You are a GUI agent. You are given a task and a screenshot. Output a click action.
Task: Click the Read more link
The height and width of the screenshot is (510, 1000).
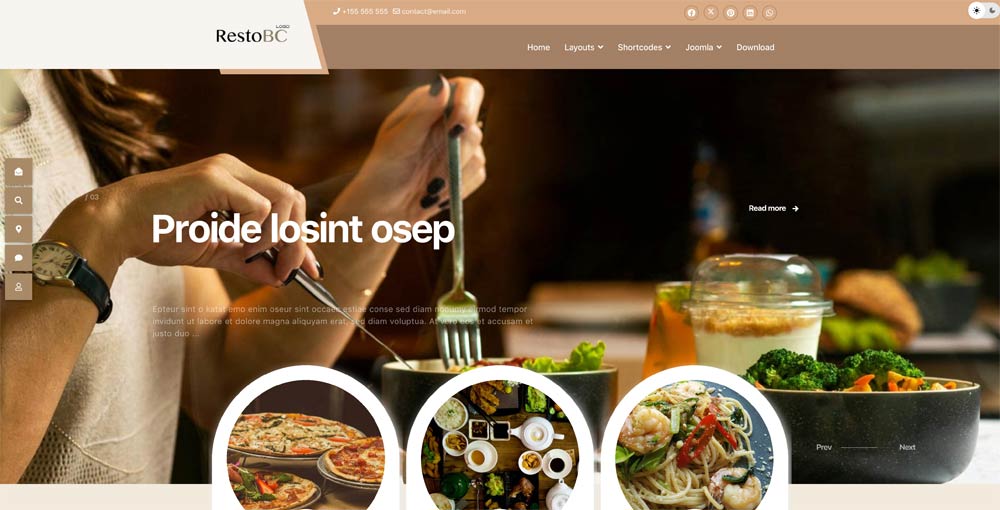(x=773, y=208)
